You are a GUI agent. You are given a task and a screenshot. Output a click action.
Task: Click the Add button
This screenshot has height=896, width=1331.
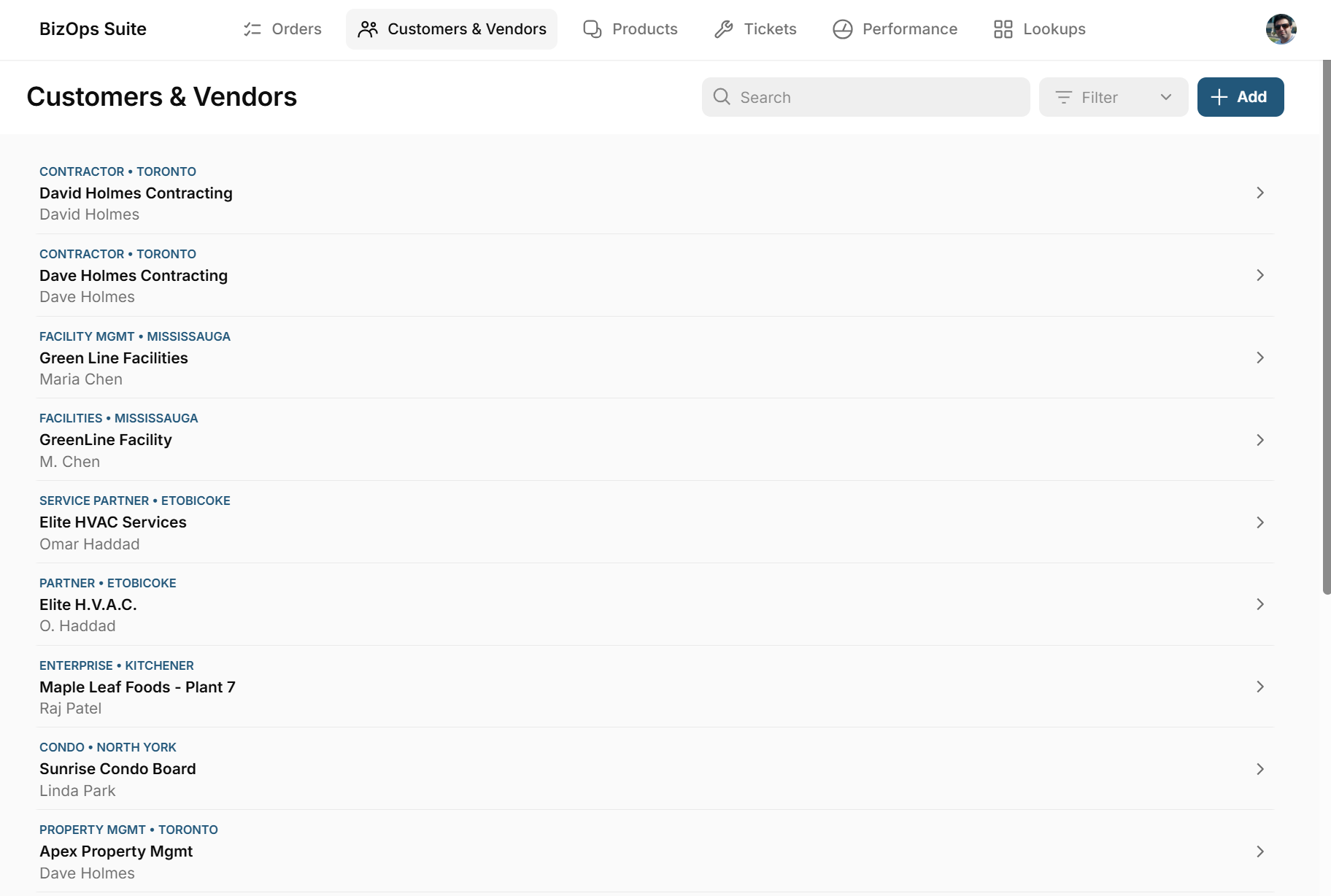[1241, 97]
